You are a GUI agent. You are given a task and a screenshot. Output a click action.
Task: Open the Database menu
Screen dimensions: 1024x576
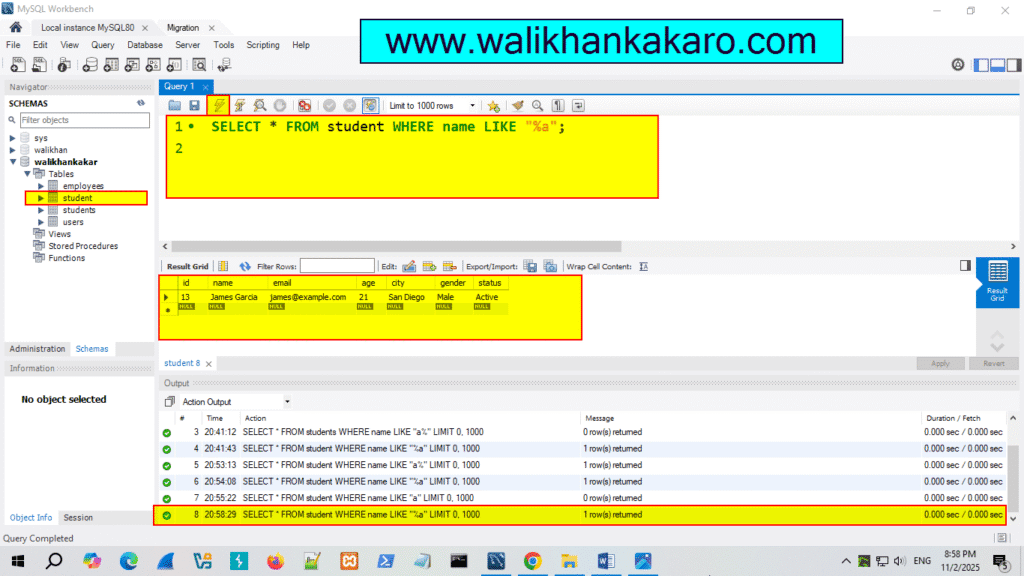click(144, 45)
